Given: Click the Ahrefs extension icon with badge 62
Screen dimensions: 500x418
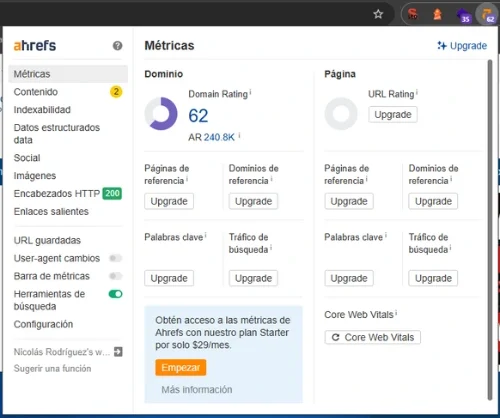Looking at the screenshot, I should [488, 15].
